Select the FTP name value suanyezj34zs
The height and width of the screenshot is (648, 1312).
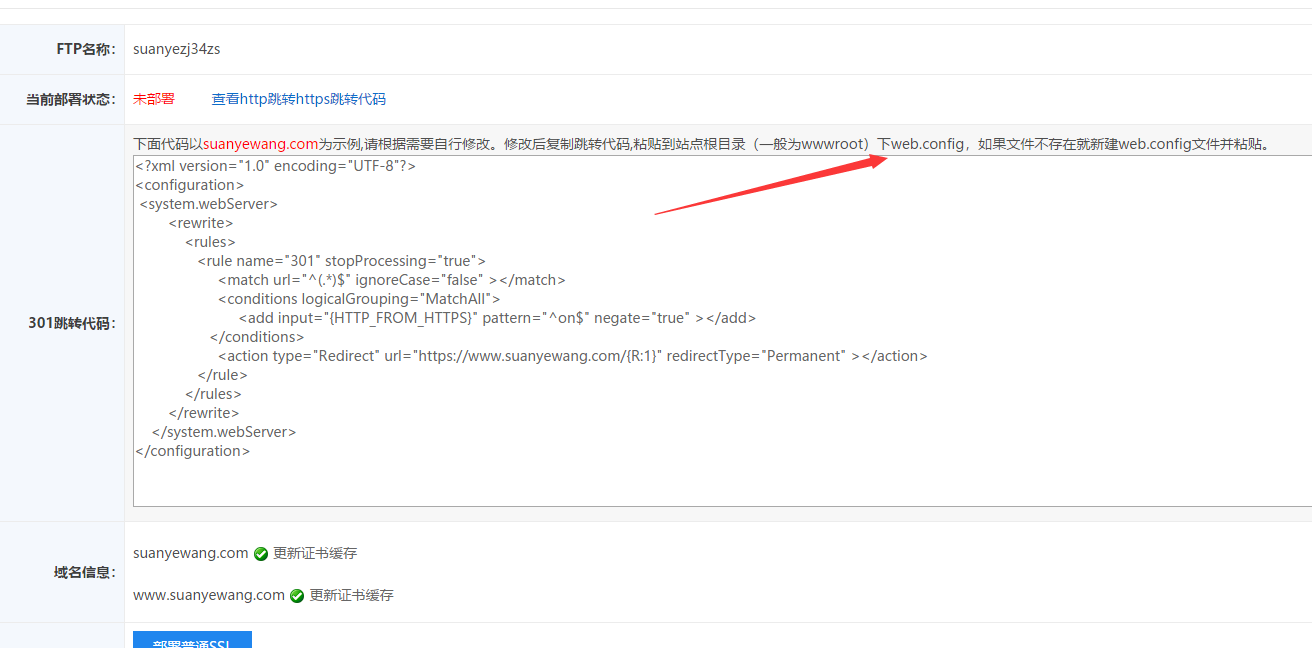176,48
